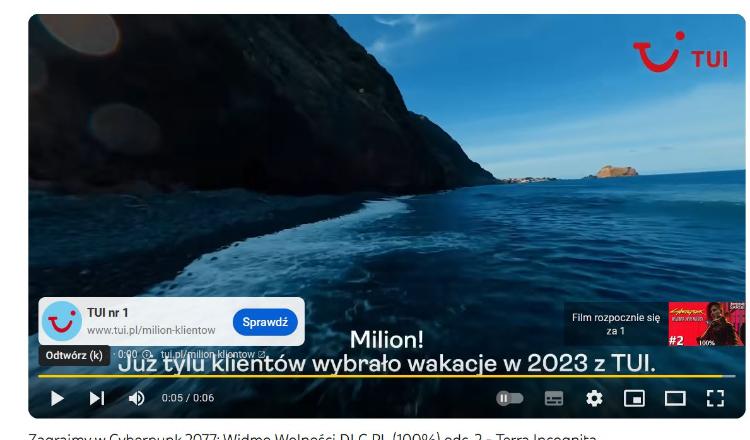Turn on subtitles in the player
750x440 pixels.
(554, 398)
